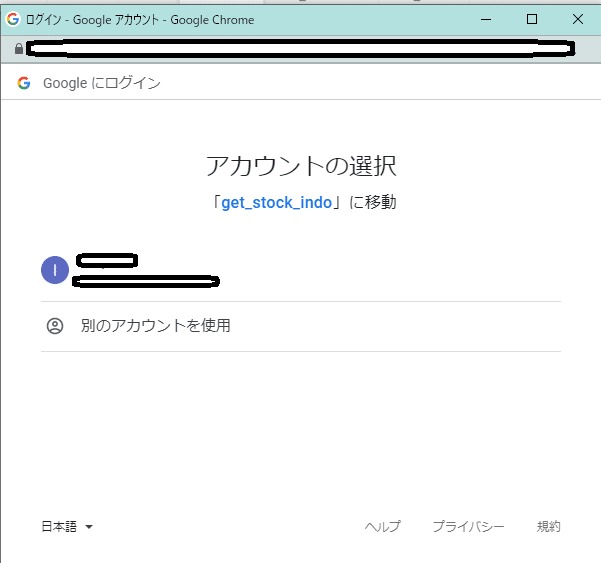The image size is (601, 563).
Task: Click the Google にログイン header text
Action: [102, 83]
